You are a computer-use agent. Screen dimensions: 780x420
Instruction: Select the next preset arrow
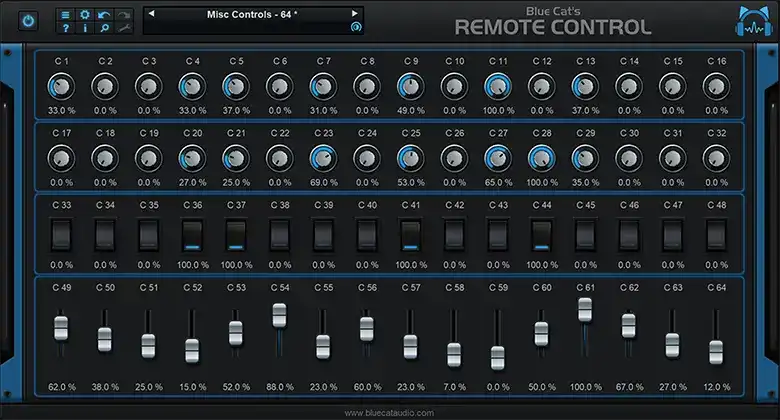click(x=355, y=13)
